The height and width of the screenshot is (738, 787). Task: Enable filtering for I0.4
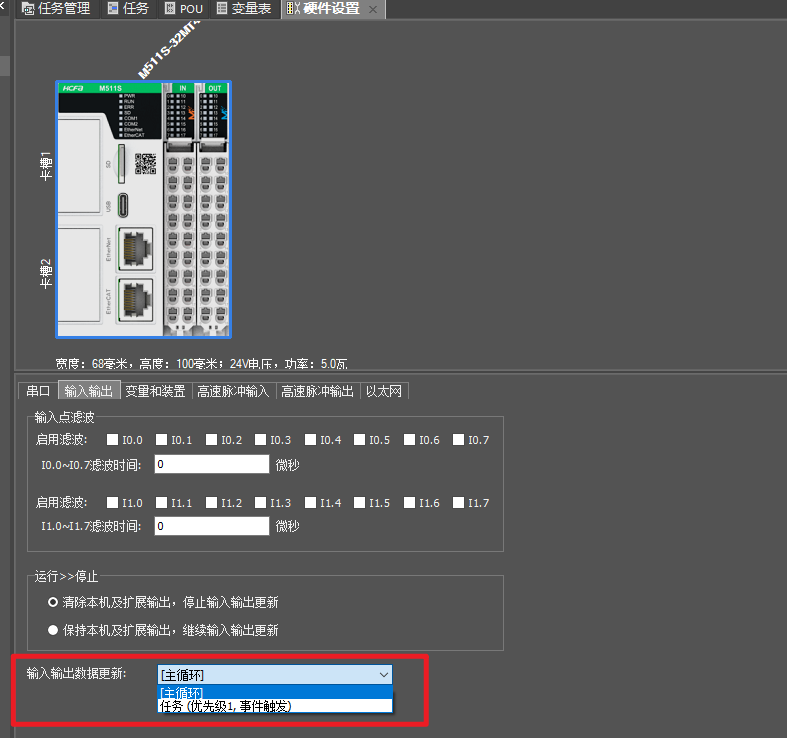coord(311,440)
